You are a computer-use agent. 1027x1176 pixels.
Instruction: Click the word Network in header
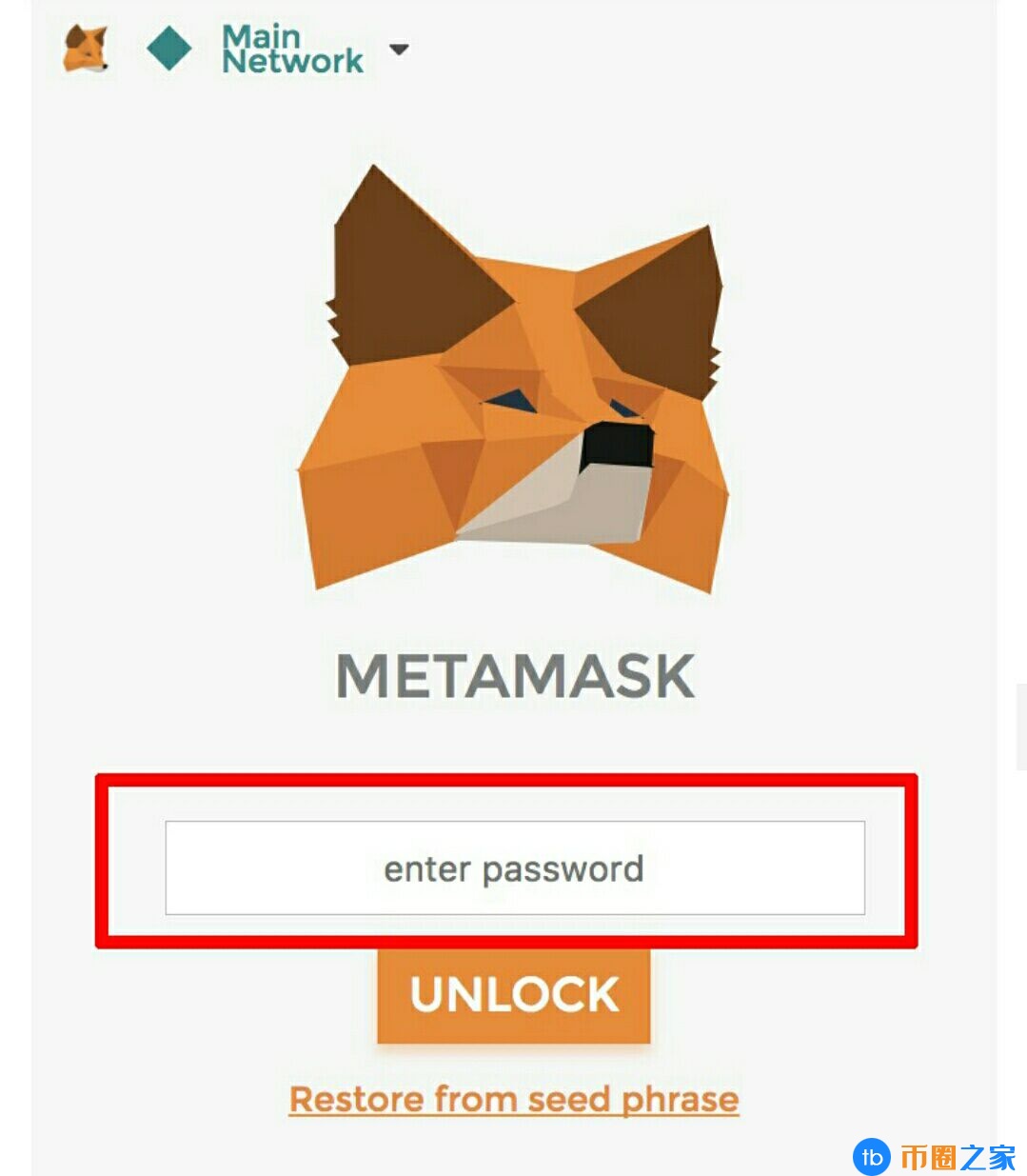[x=292, y=62]
